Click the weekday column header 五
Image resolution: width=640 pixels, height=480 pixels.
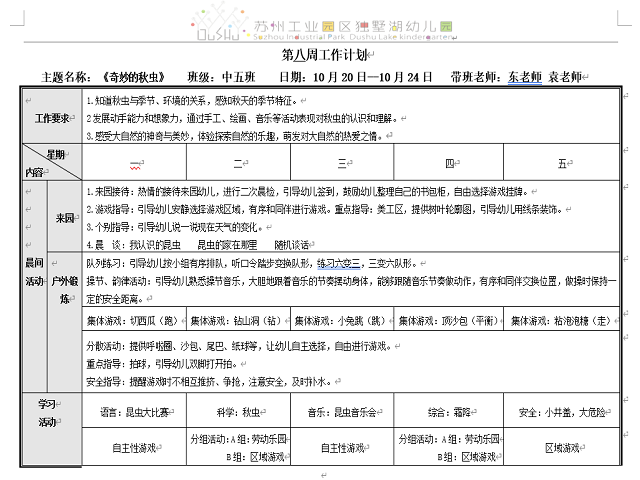(562, 162)
